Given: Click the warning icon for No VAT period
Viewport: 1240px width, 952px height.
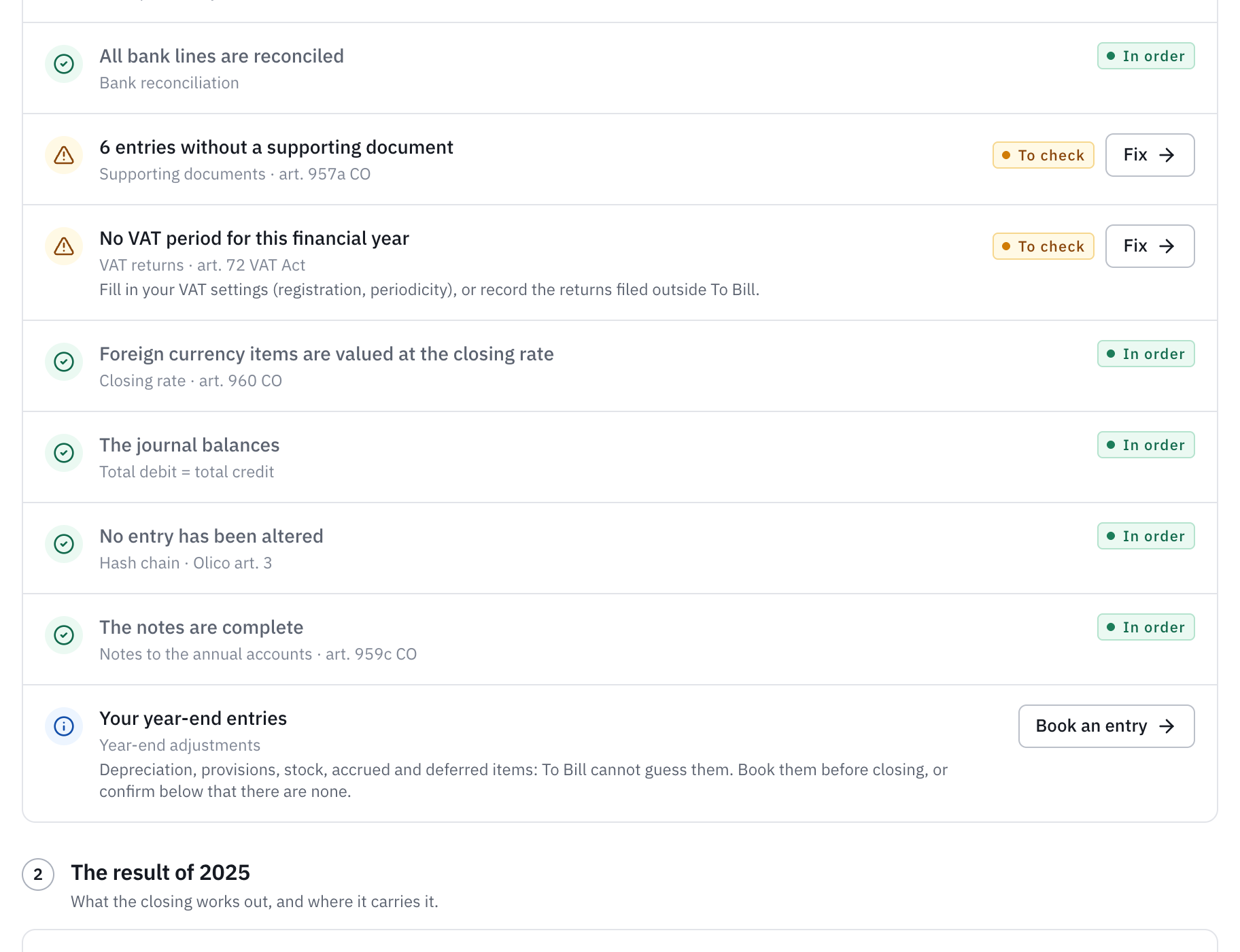Looking at the screenshot, I should pos(64,246).
